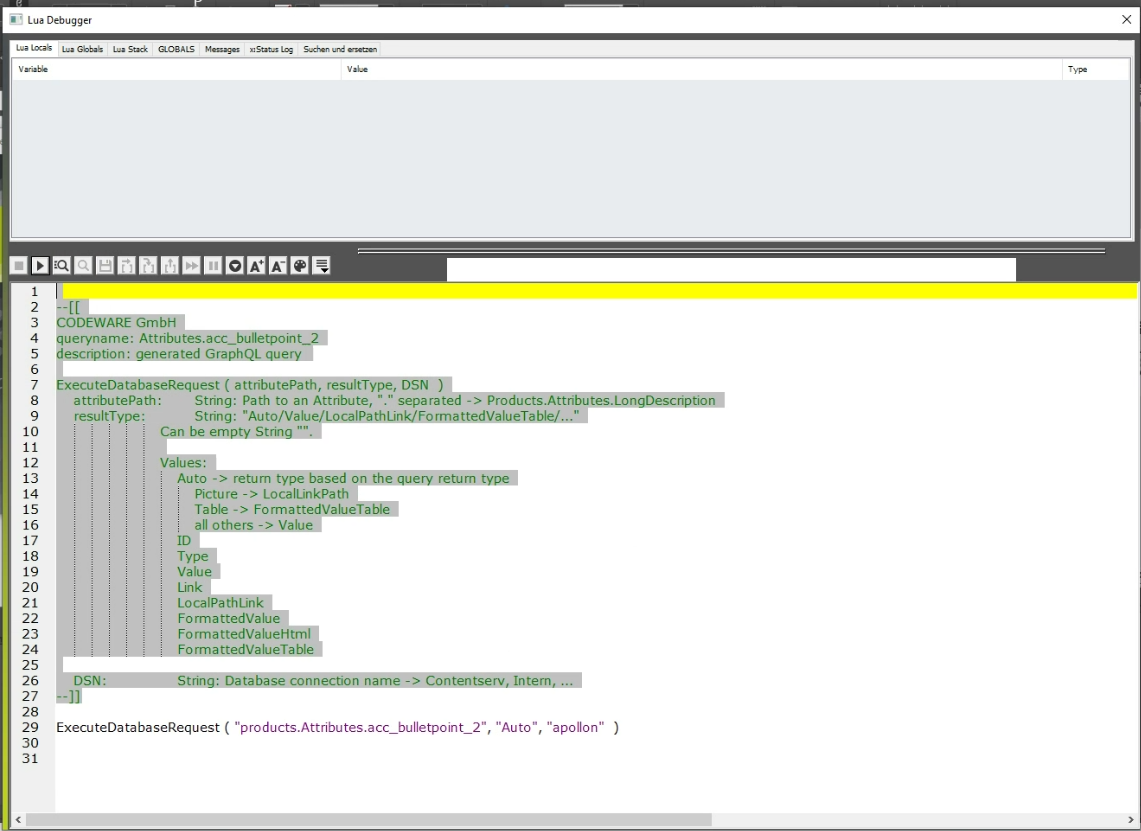
Task: Increase editor font size (A+)
Action: pyautogui.click(x=257, y=266)
